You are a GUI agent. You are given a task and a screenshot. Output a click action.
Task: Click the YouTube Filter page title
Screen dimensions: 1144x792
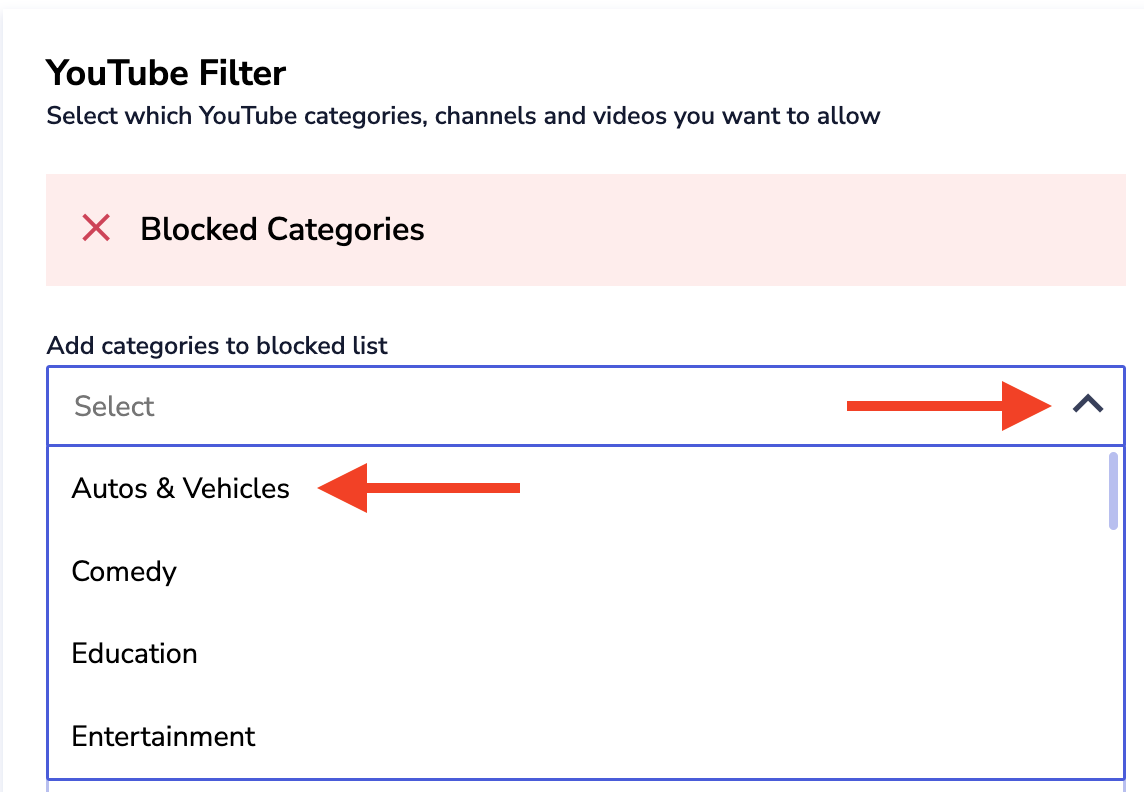[166, 73]
